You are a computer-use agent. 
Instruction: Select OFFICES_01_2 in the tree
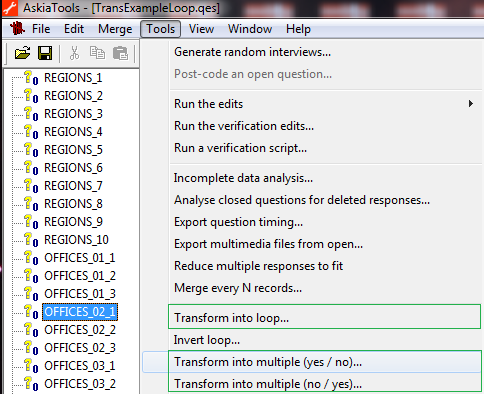click(80, 276)
